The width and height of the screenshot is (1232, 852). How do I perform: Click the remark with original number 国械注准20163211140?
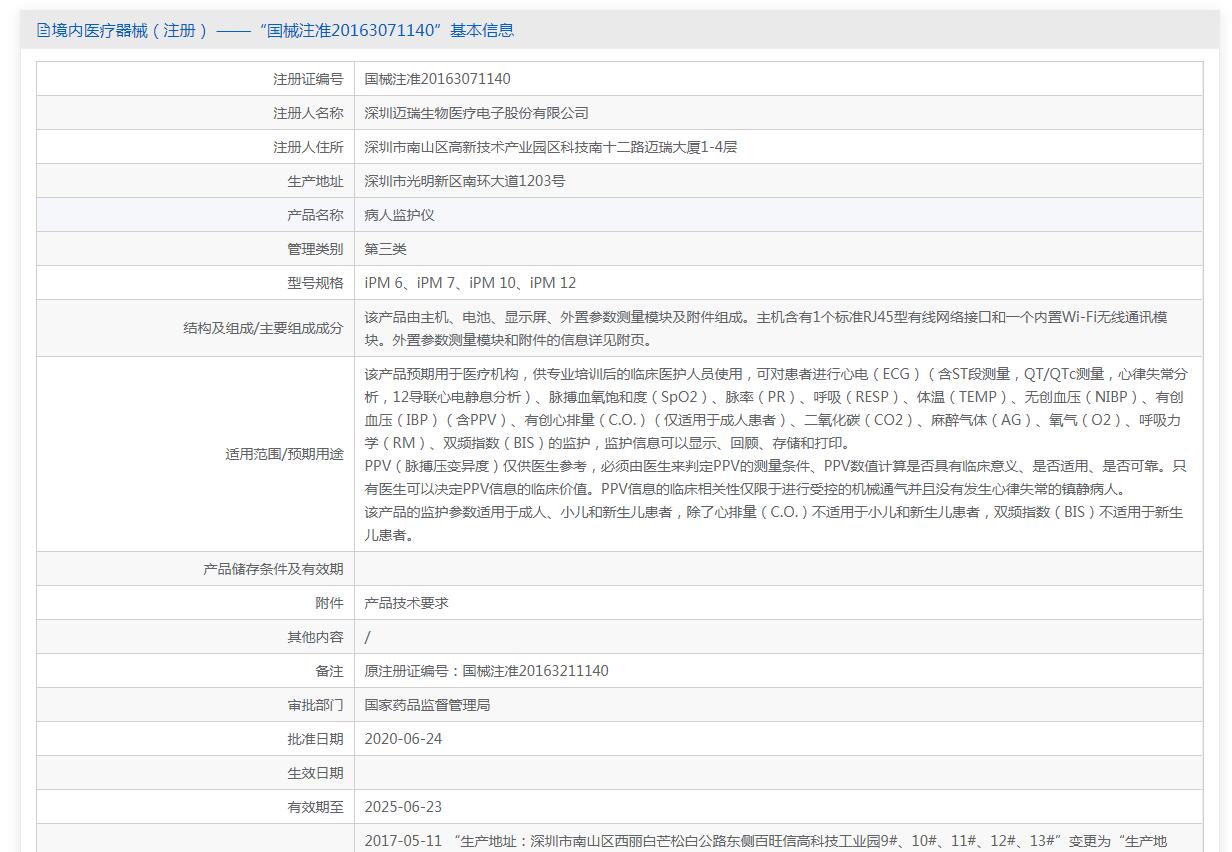click(486, 671)
